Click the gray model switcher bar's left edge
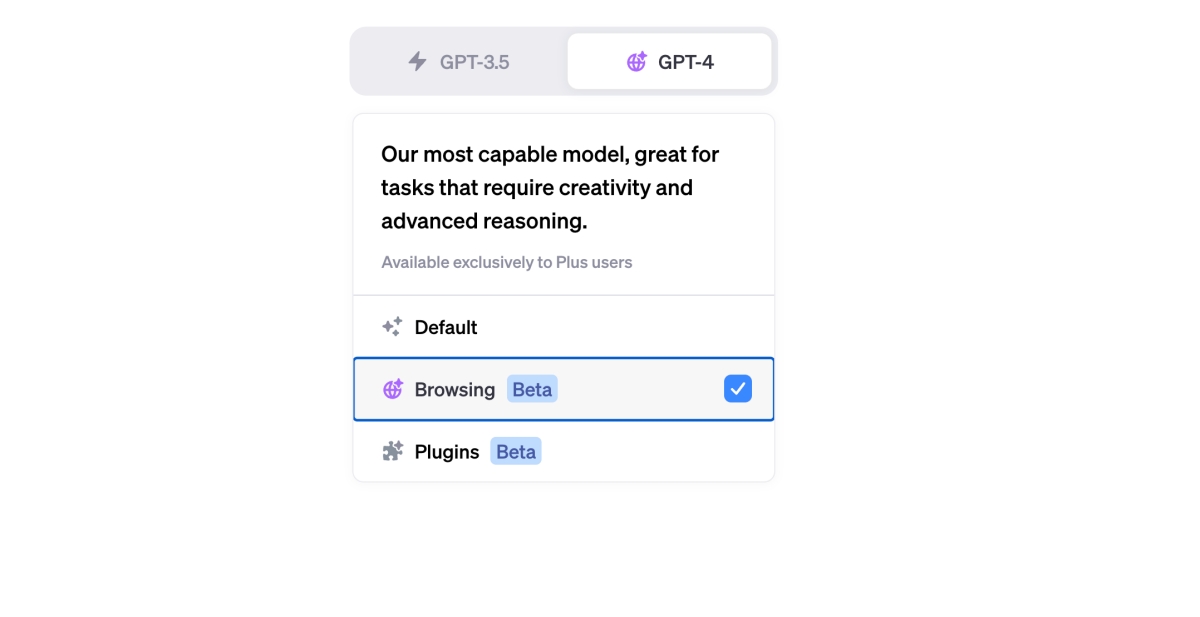 (x=356, y=62)
